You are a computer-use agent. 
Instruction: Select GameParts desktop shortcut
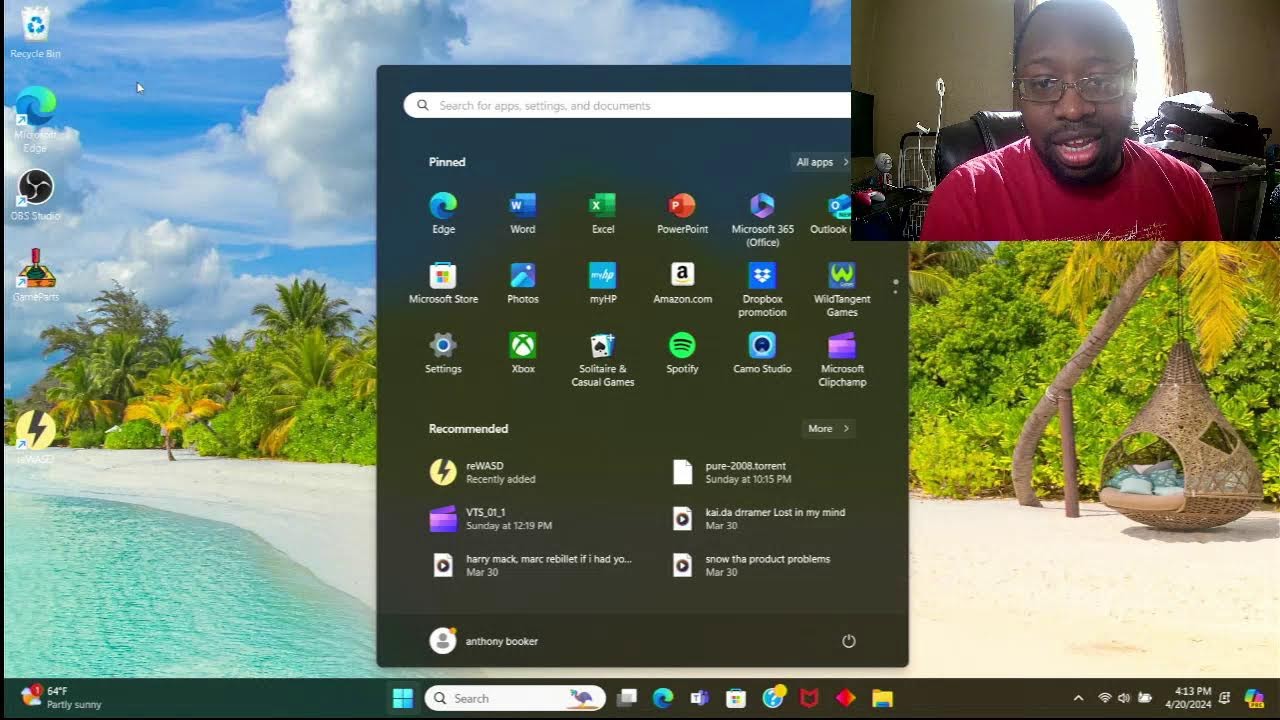point(35,275)
